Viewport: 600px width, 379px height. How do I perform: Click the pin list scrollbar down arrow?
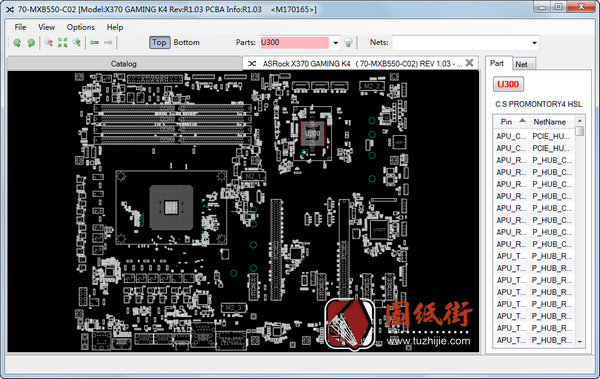tap(580, 341)
